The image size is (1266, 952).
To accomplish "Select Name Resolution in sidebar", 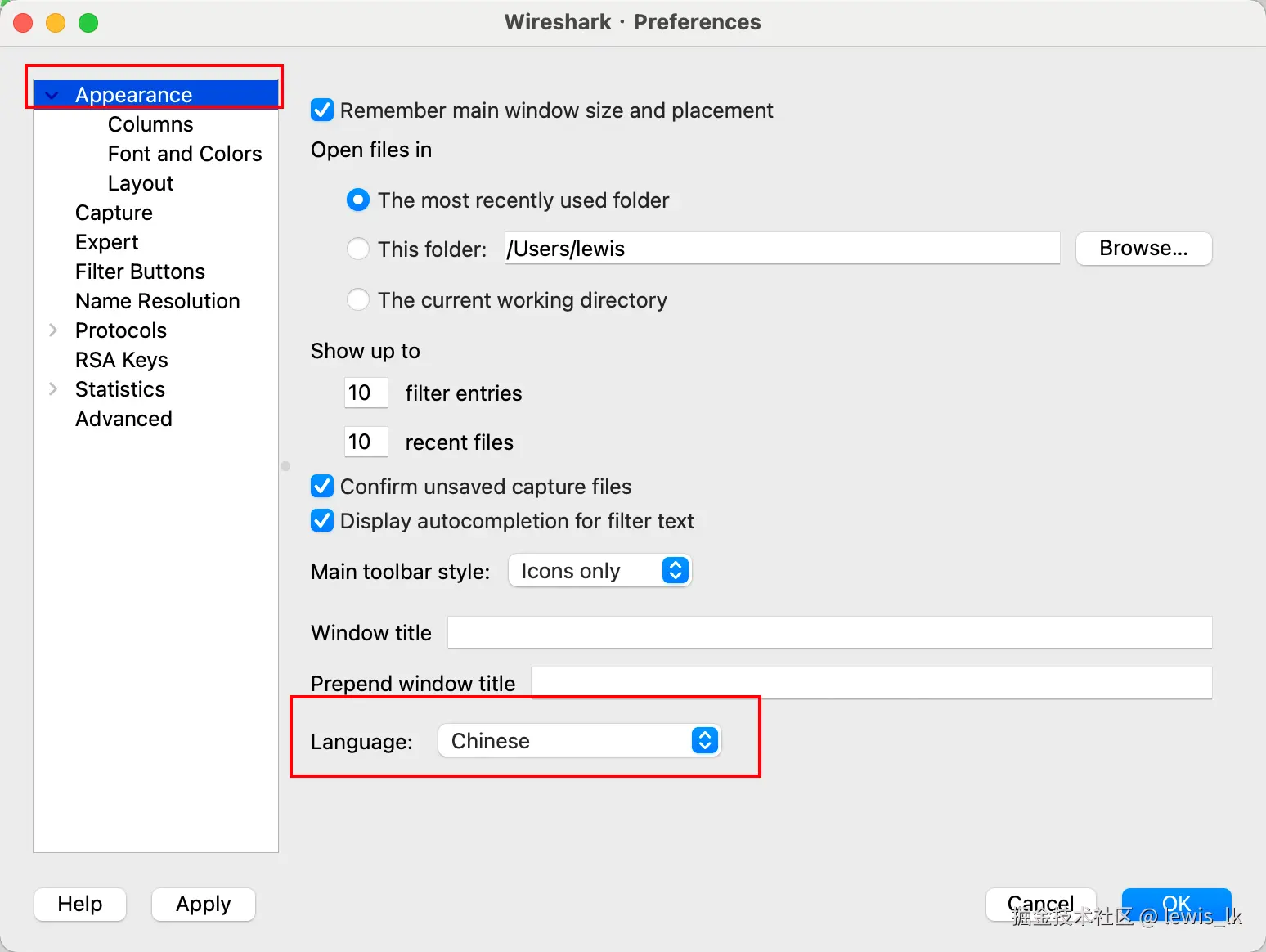I will (x=157, y=301).
